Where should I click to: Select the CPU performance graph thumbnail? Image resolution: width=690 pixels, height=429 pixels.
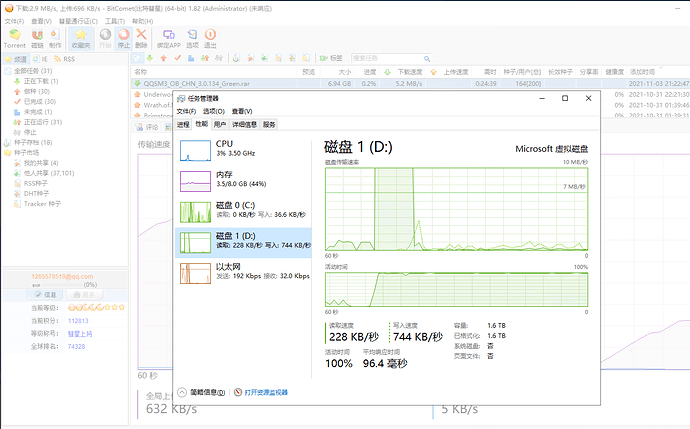pyautogui.click(x=195, y=150)
